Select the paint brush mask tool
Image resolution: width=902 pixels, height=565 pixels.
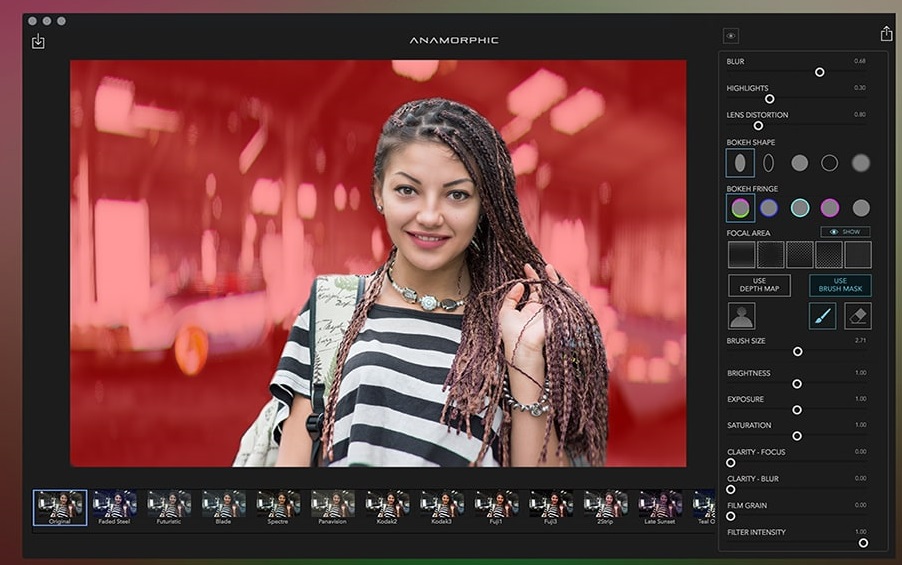coord(822,316)
